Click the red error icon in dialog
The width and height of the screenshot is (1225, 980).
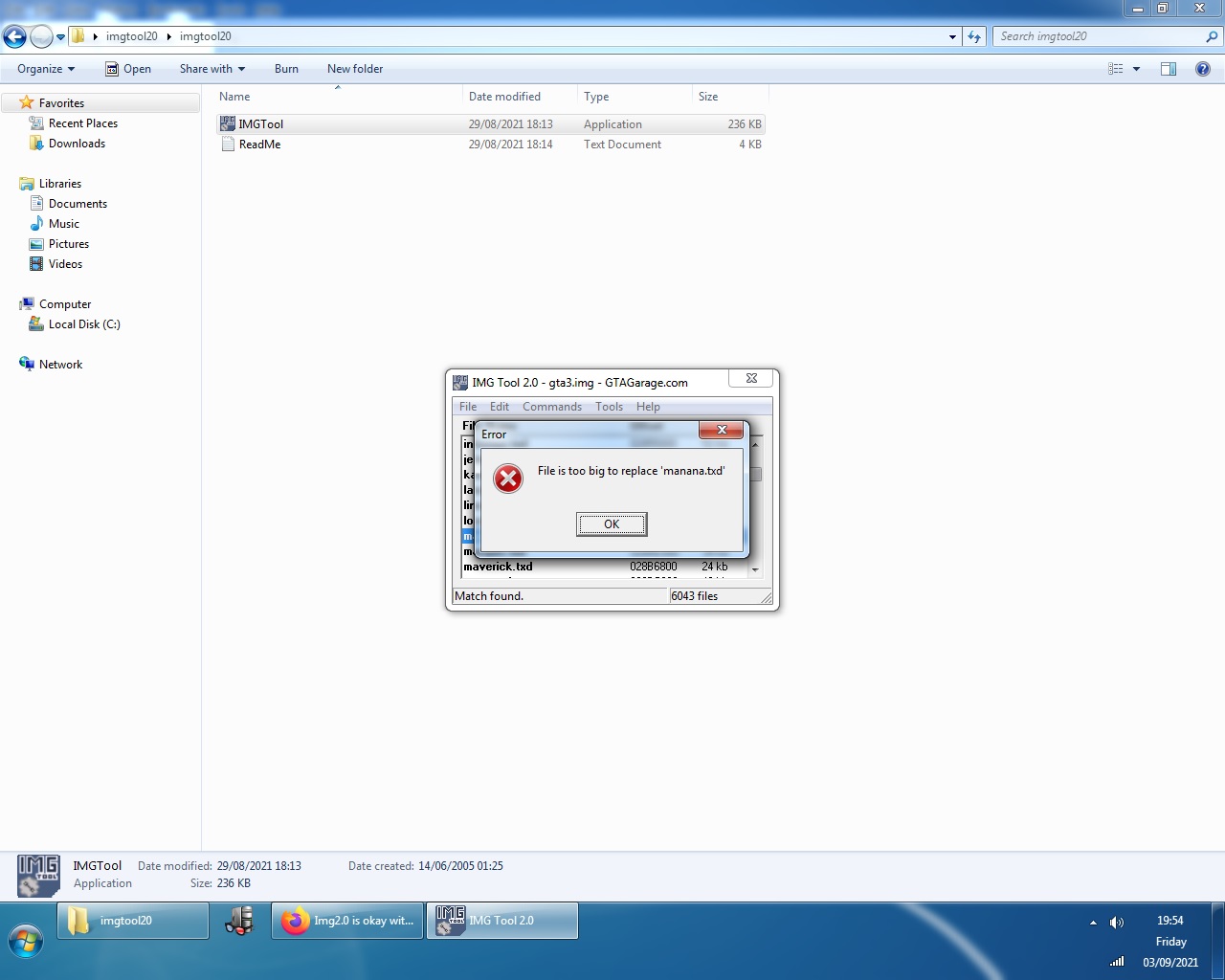(508, 479)
